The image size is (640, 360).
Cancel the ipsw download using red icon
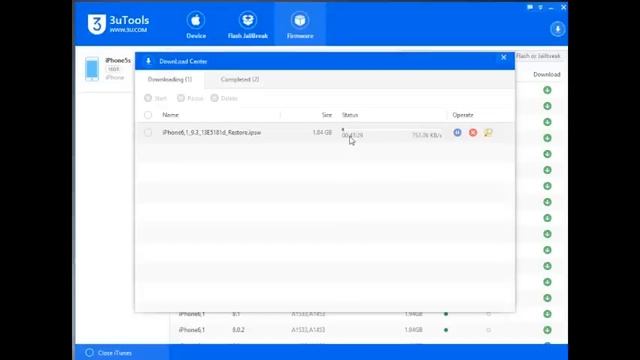[x=473, y=132]
